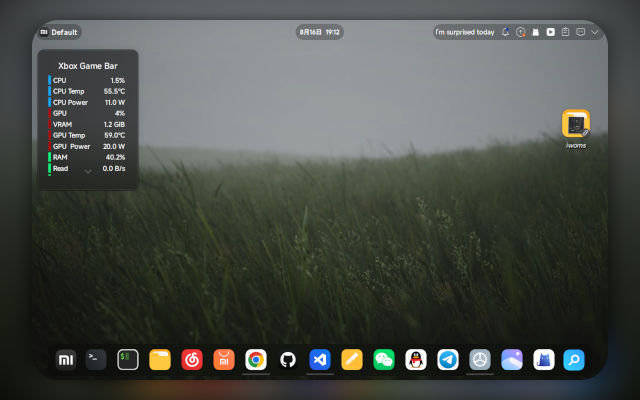Select the VRAM 1.2 GiB row
The width and height of the screenshot is (640, 400).
[x=87, y=124]
